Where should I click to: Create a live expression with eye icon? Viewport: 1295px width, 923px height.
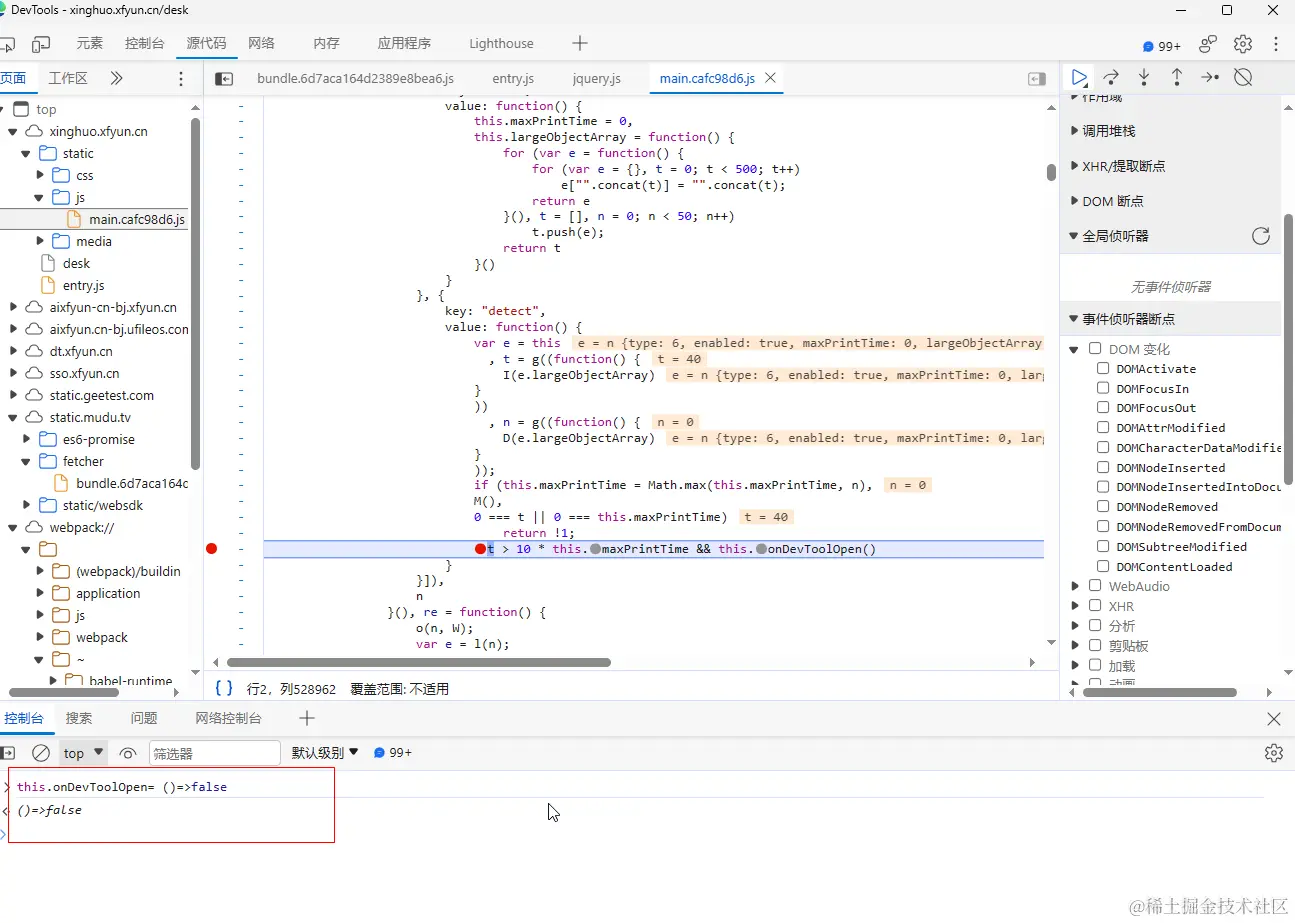point(128,752)
